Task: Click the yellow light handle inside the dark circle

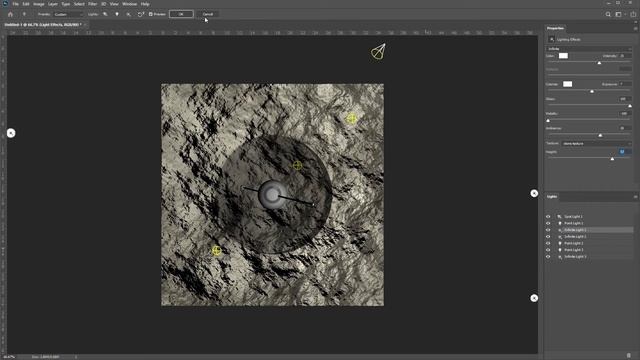Action: [x=298, y=165]
